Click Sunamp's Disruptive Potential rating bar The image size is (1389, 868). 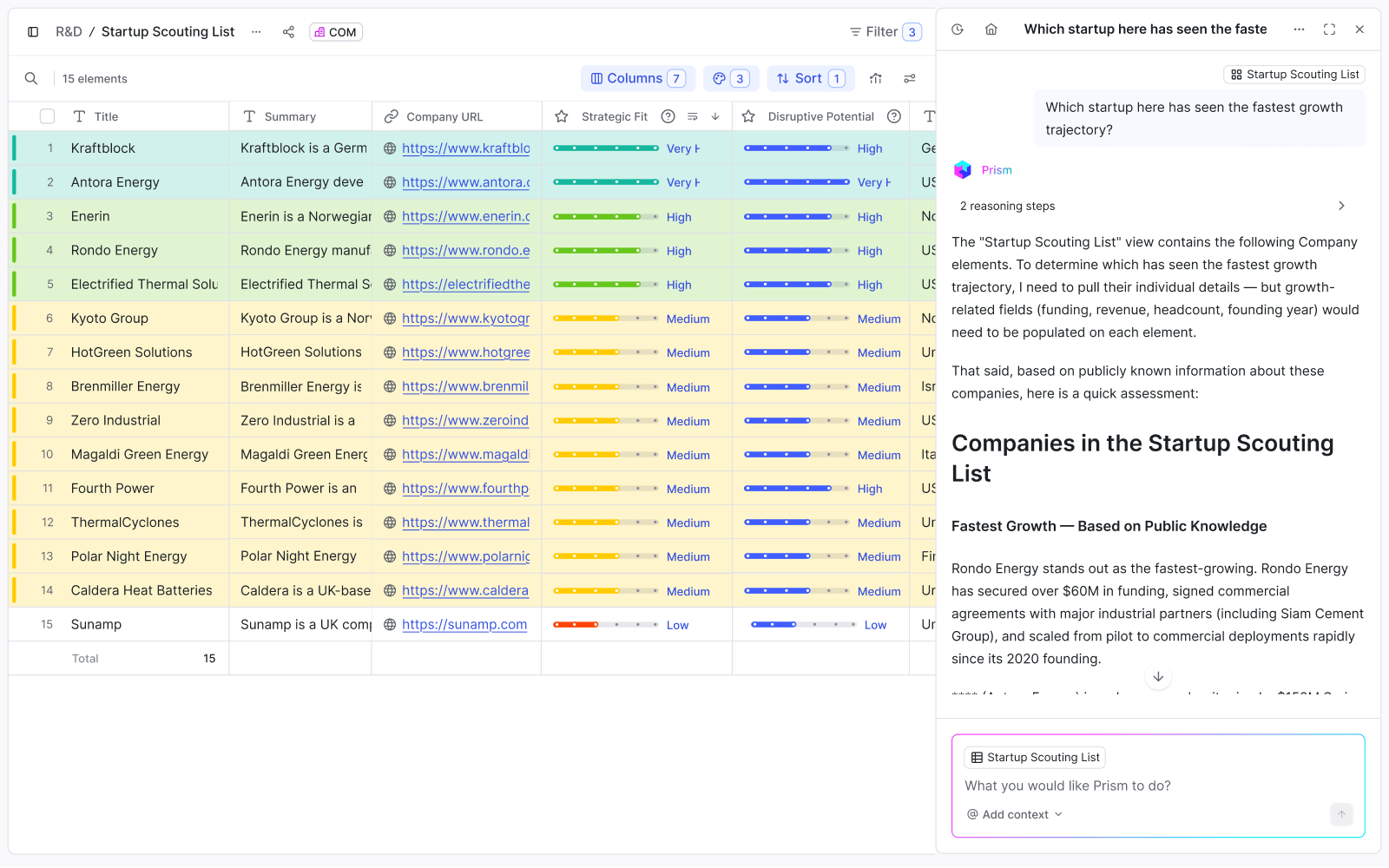point(804,625)
